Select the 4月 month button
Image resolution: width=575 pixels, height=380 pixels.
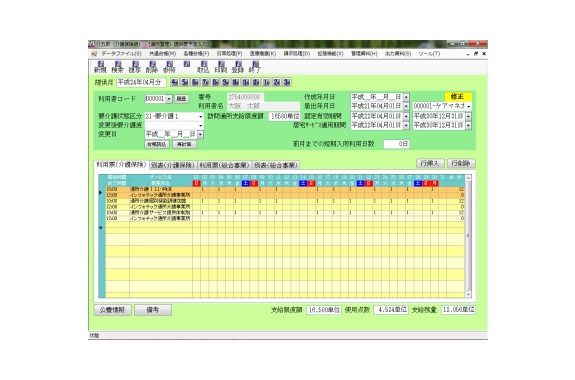[175, 82]
